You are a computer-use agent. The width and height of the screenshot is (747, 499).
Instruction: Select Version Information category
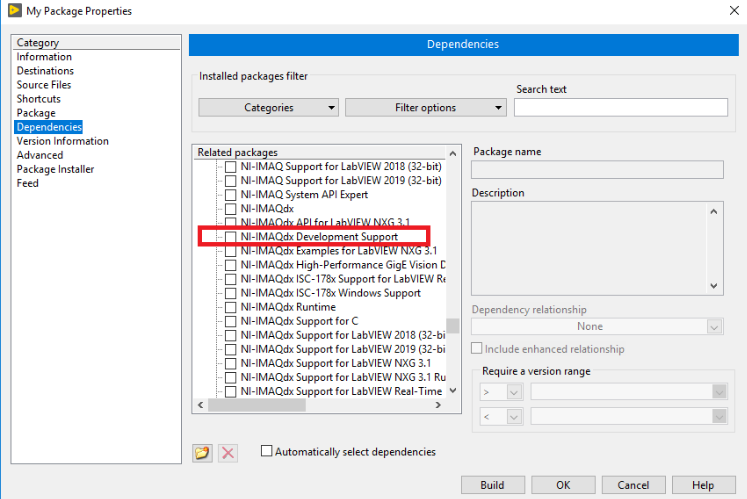[x=63, y=141]
